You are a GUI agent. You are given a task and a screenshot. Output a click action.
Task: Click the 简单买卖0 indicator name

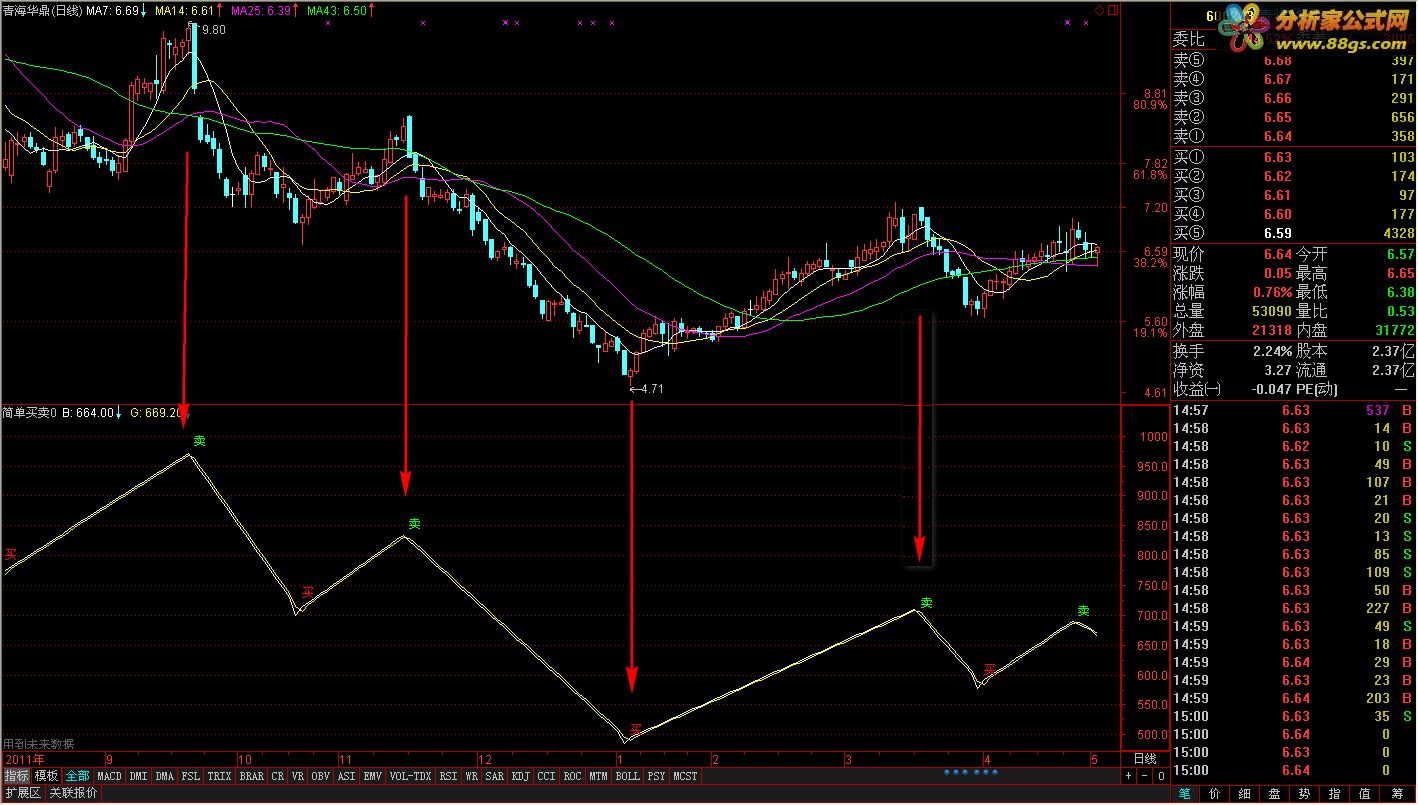(30, 412)
